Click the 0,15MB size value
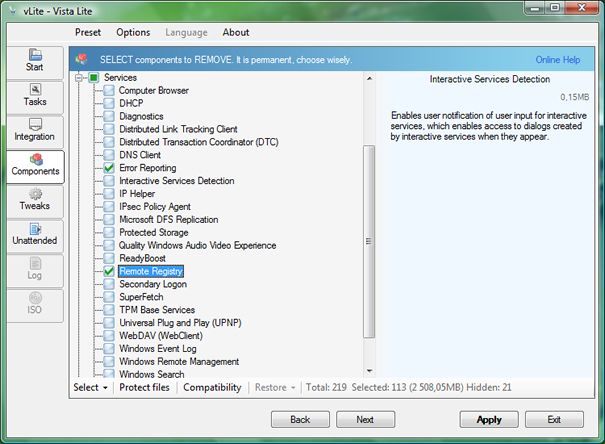This screenshot has width=605, height=444. coord(575,97)
